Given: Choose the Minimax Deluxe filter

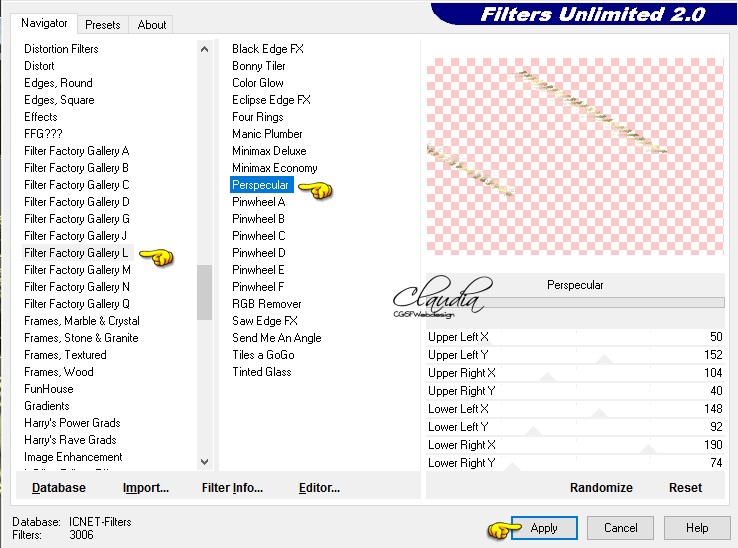Looking at the screenshot, I should (x=269, y=151).
